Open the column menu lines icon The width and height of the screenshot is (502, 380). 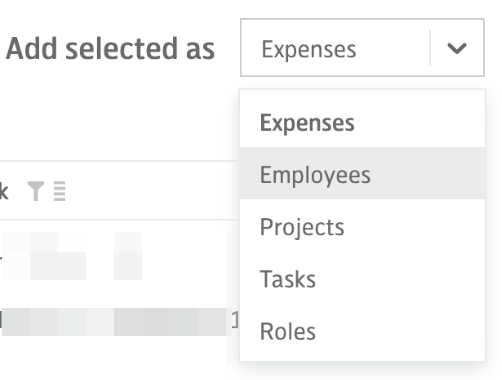click(x=60, y=191)
